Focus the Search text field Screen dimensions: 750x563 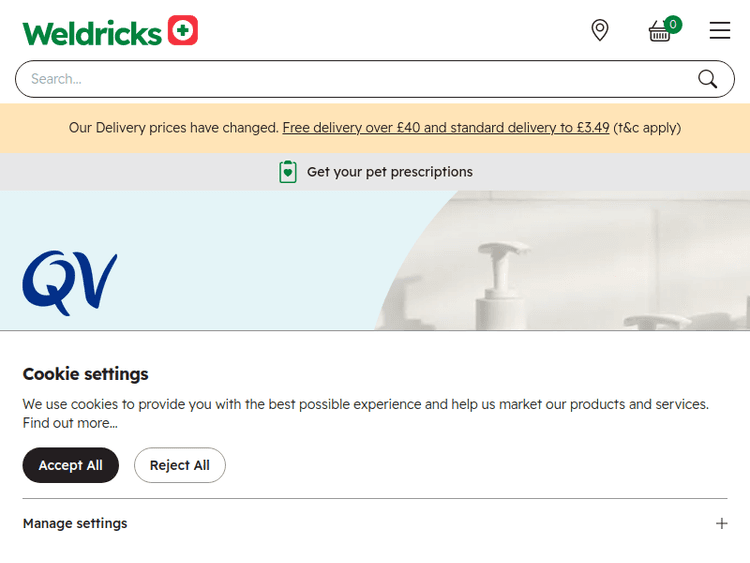(x=360, y=79)
